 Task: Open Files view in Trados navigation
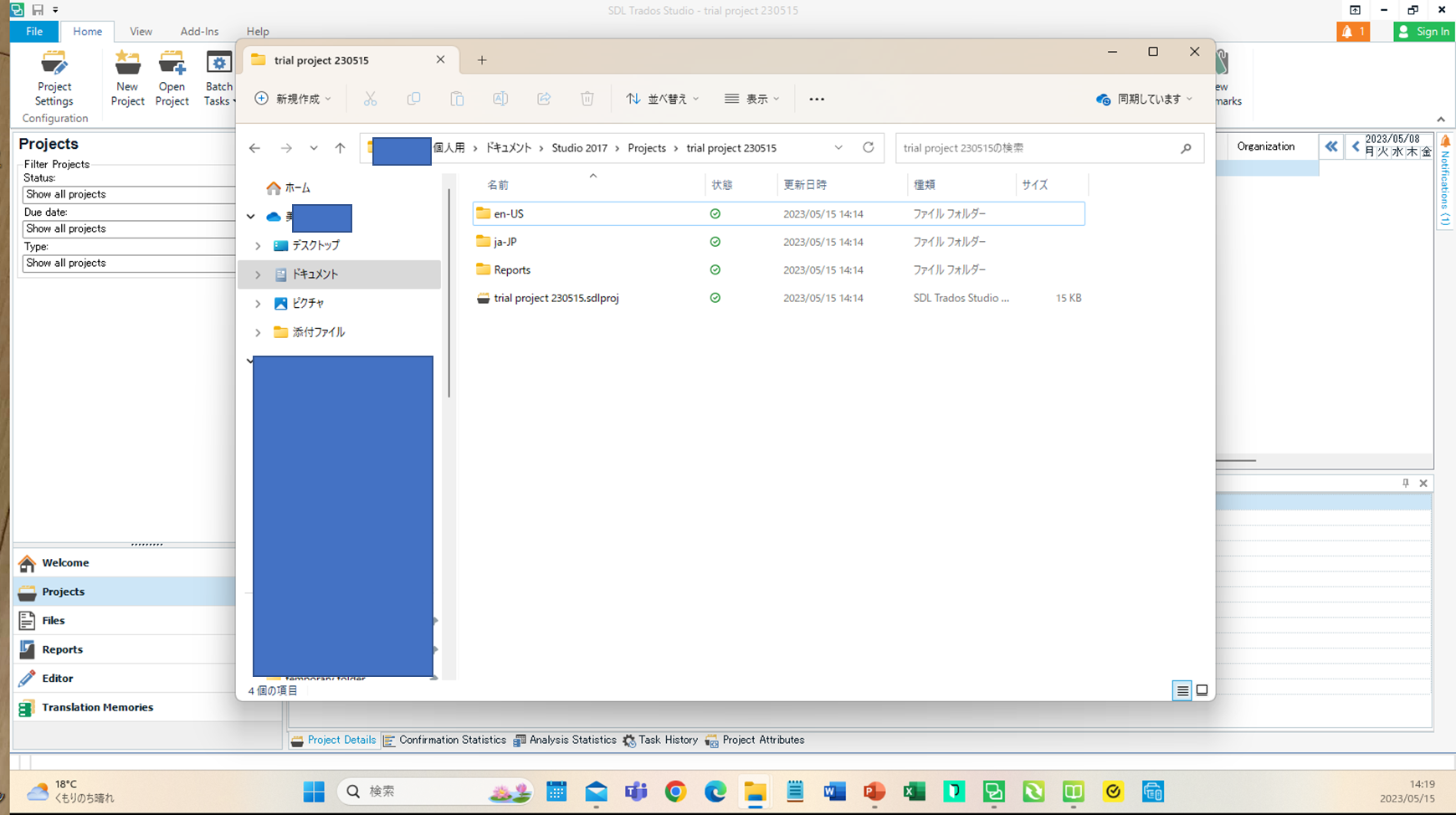[x=124, y=621]
